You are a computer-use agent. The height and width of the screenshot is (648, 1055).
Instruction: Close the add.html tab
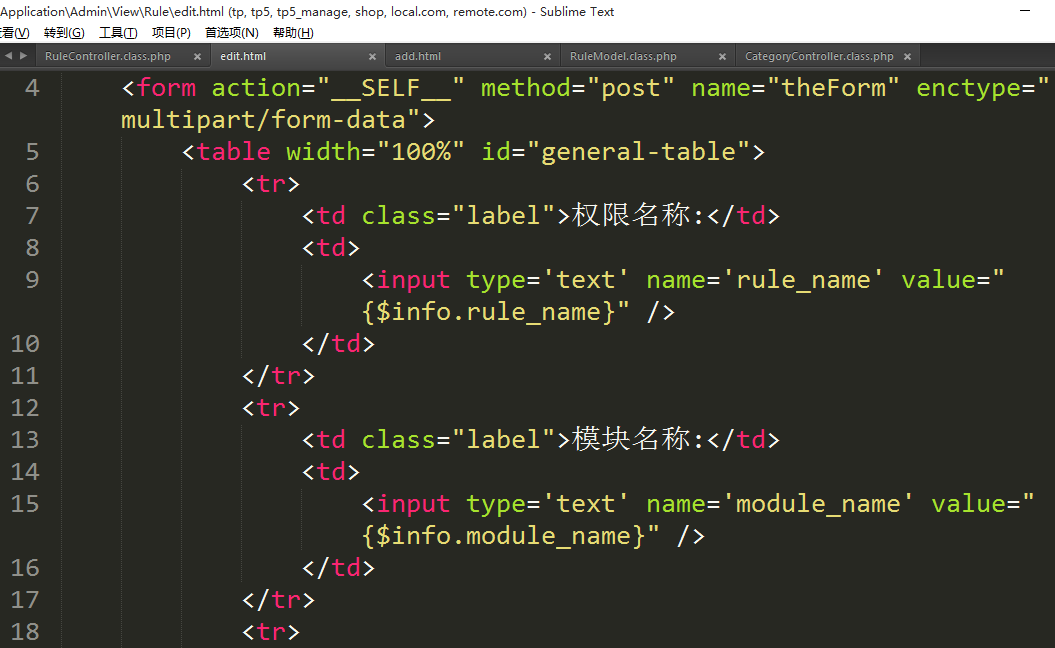547,57
